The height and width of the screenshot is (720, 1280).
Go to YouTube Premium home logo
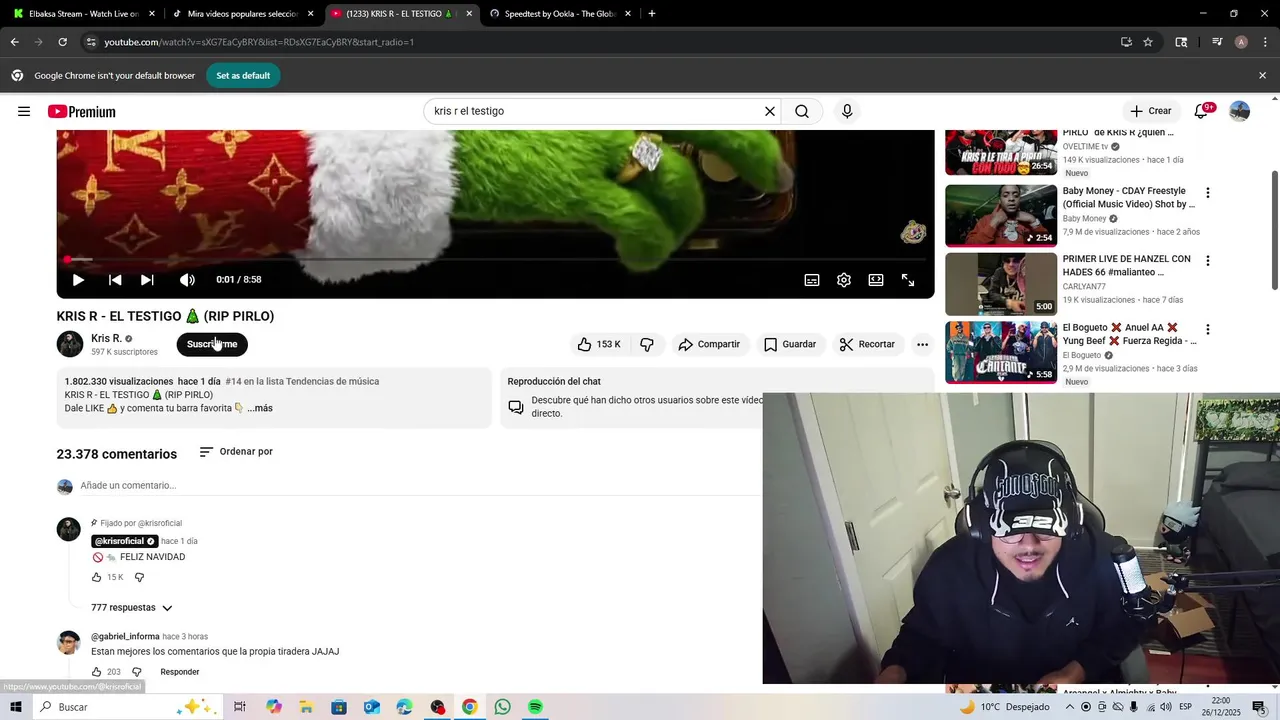tap(81, 112)
